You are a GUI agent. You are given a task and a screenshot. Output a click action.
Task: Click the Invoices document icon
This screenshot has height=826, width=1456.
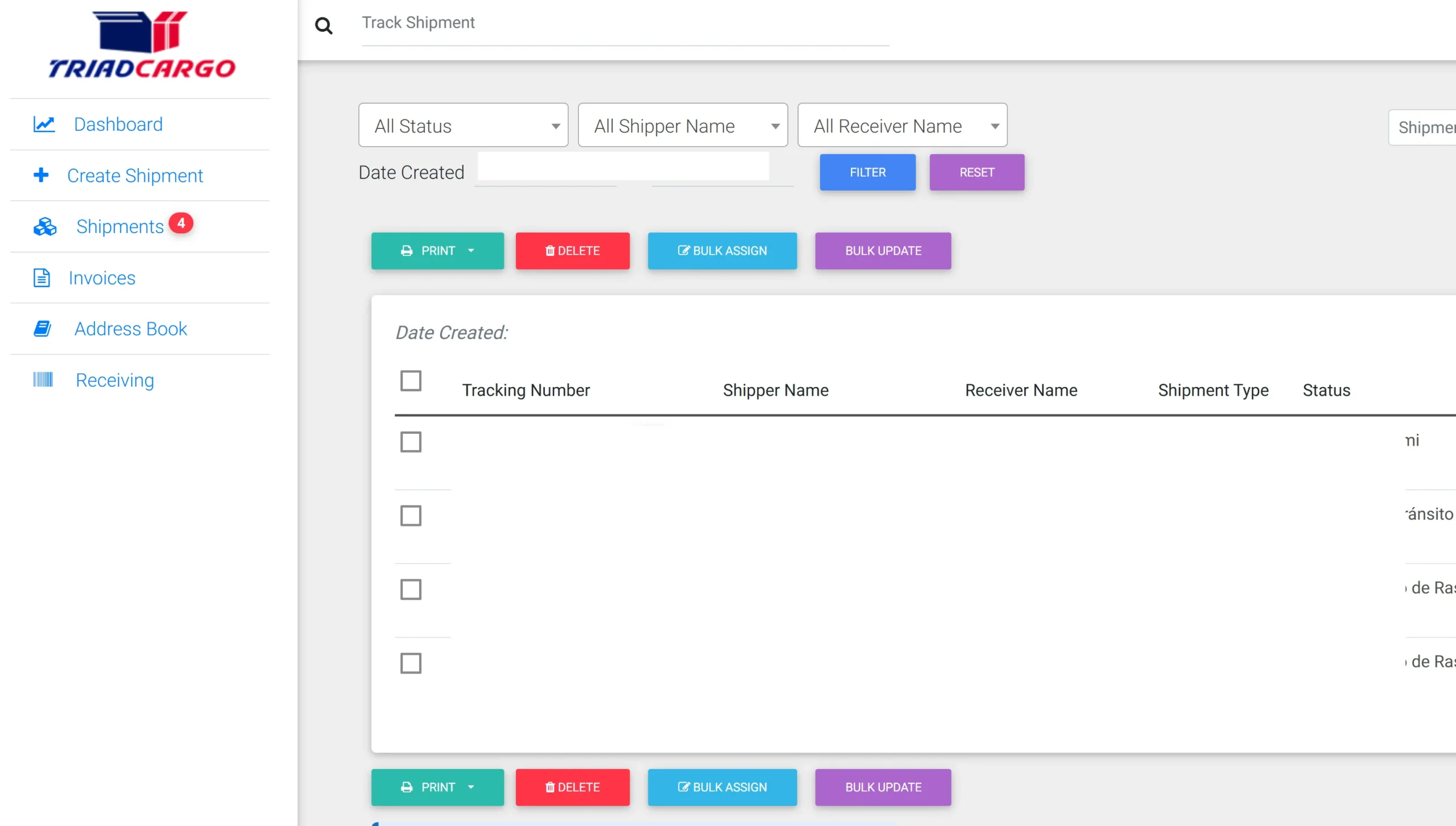[42, 277]
